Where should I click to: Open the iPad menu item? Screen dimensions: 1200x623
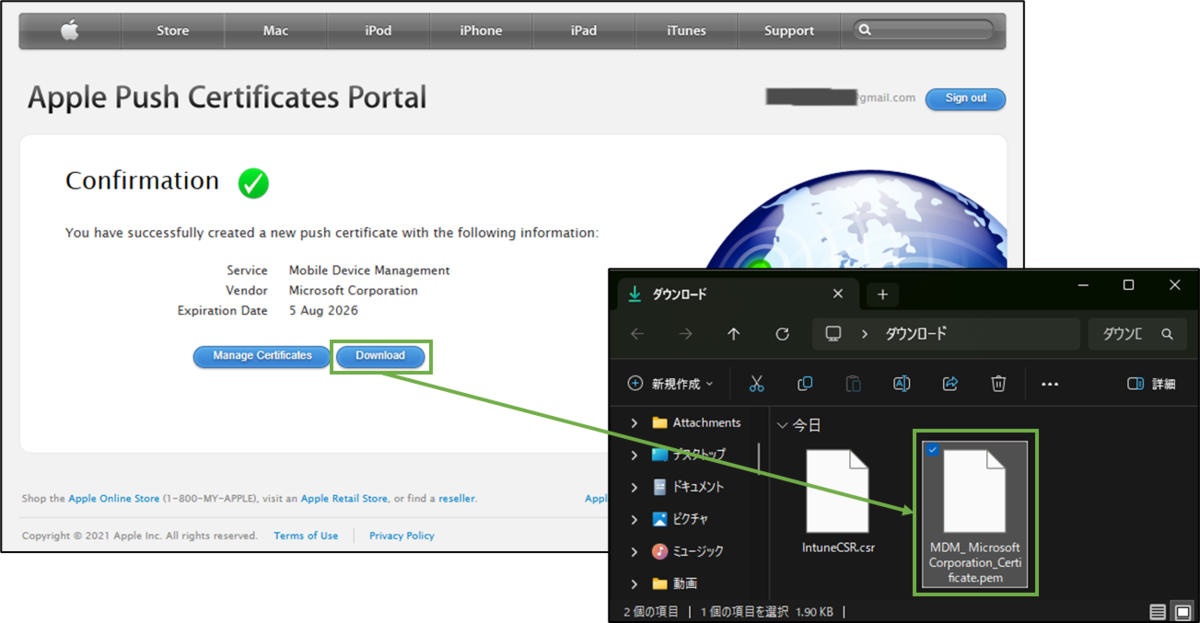click(584, 31)
